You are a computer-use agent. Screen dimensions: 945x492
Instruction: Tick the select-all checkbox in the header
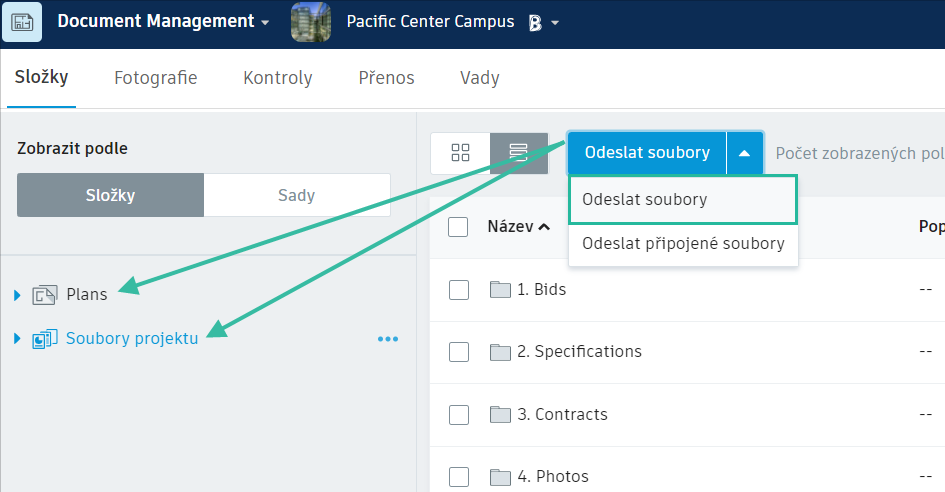pyautogui.click(x=459, y=227)
